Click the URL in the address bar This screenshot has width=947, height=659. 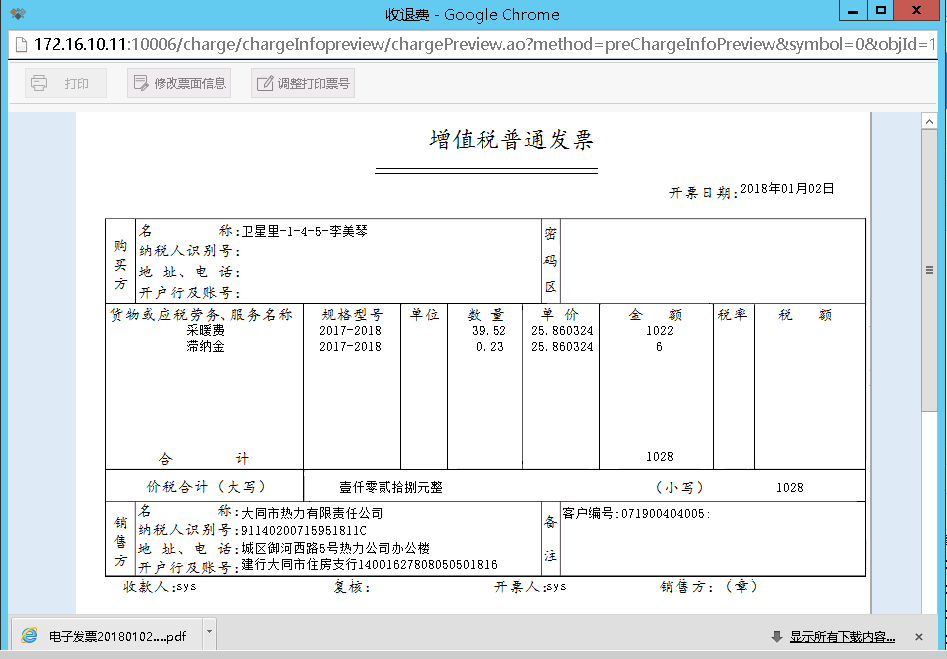click(x=480, y=46)
